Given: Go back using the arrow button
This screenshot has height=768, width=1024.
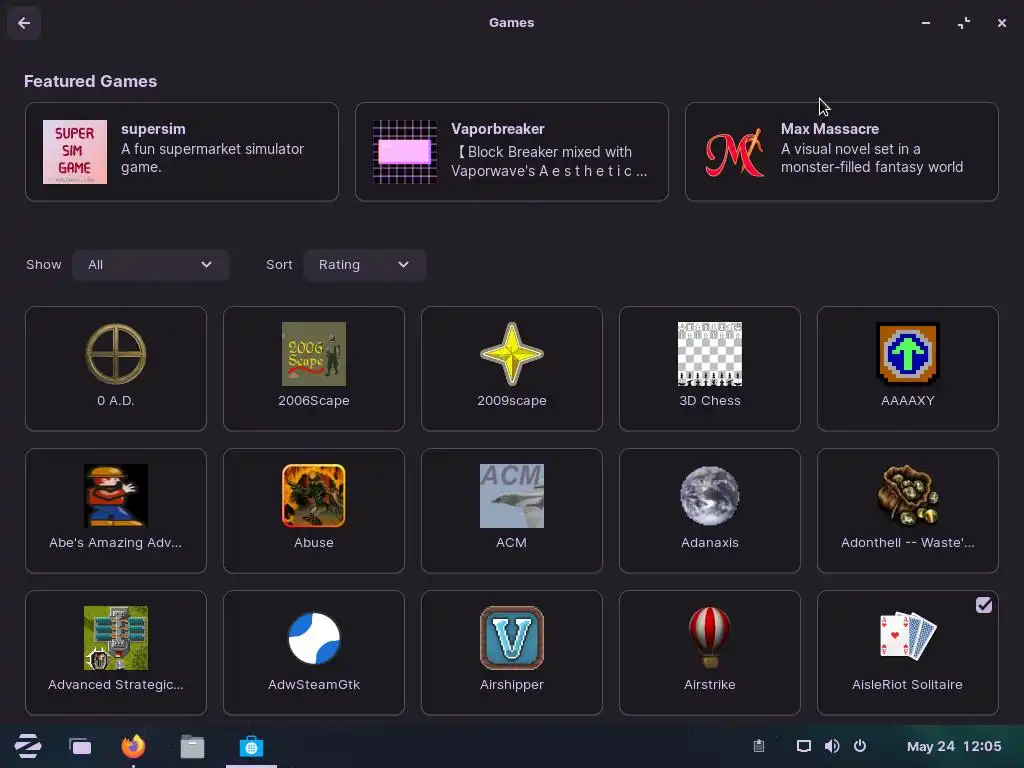Looking at the screenshot, I should point(24,23).
